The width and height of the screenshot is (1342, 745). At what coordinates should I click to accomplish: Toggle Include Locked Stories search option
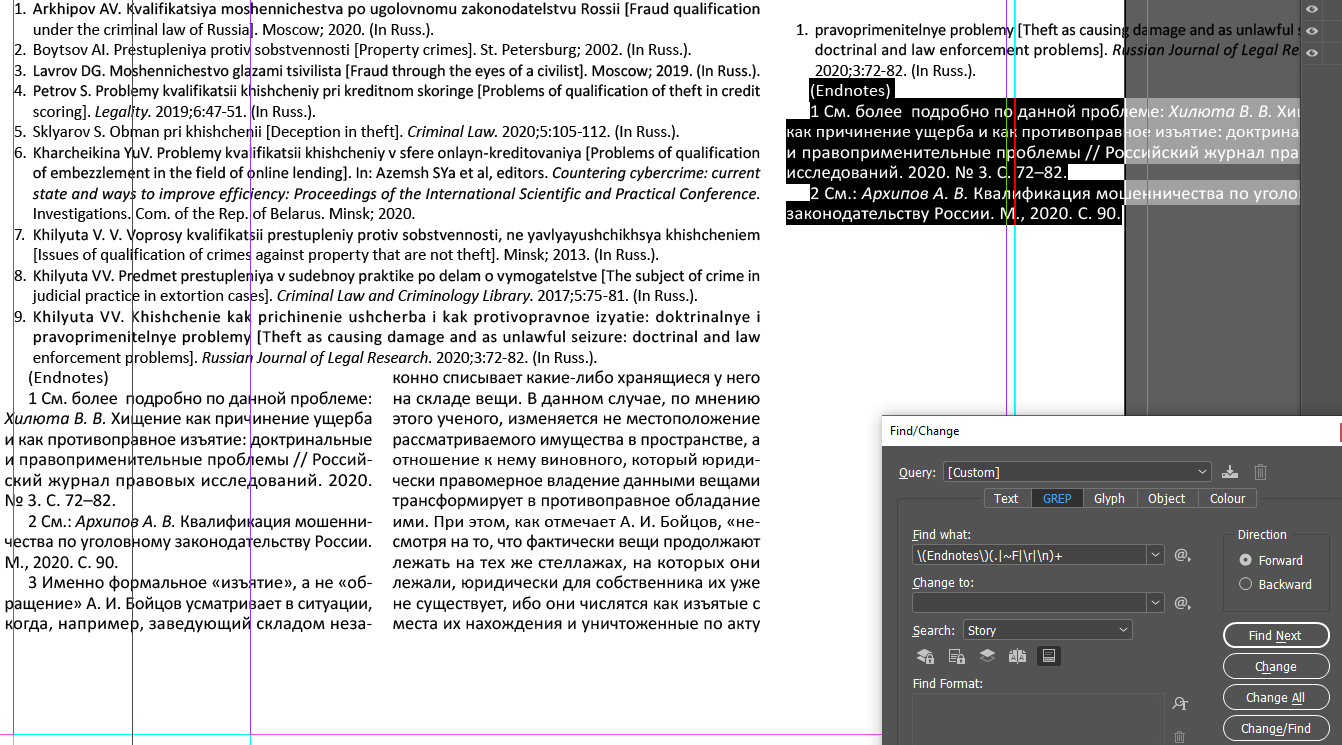[956, 656]
